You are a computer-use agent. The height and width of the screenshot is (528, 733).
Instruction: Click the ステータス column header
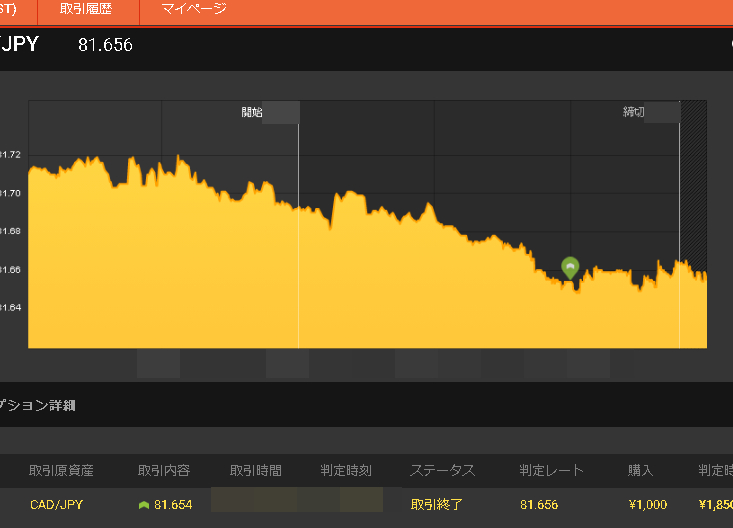point(442,470)
